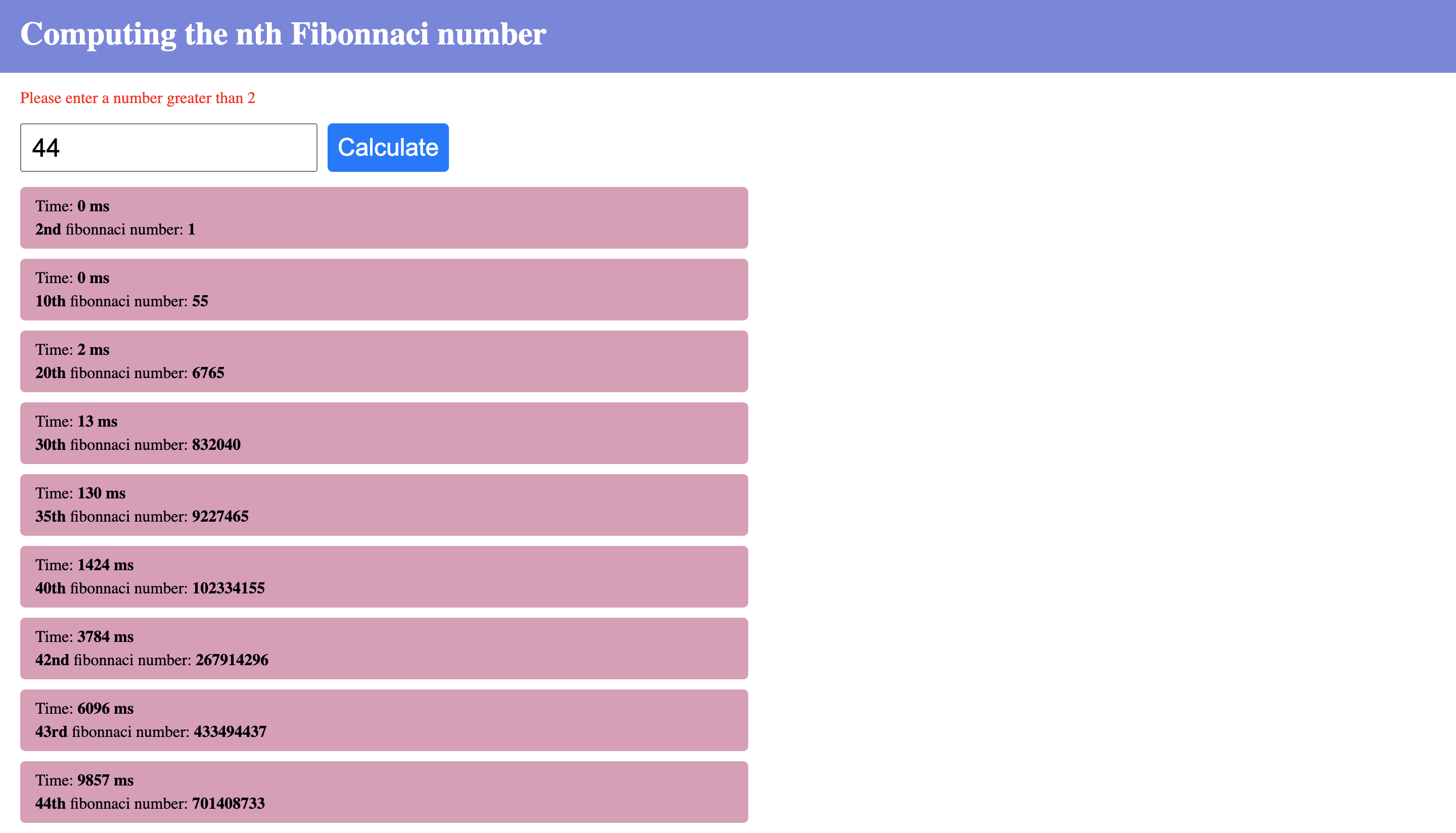1456x833 pixels.
Task: Click the Time 0 ms label in the first card
Action: 71,206
